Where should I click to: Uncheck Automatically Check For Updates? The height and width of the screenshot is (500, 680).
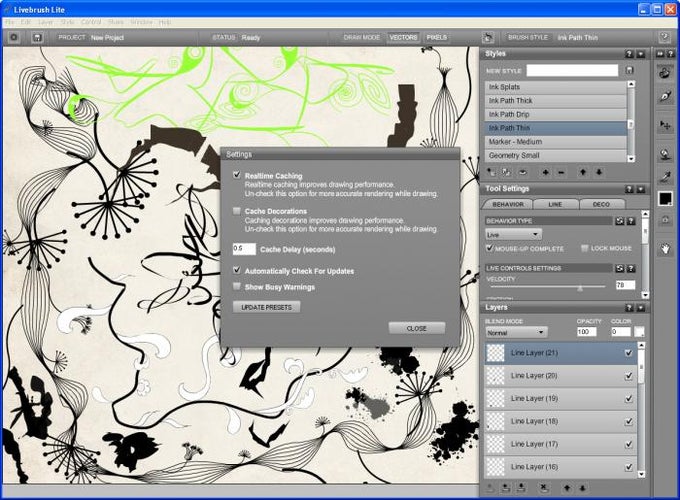(x=236, y=270)
